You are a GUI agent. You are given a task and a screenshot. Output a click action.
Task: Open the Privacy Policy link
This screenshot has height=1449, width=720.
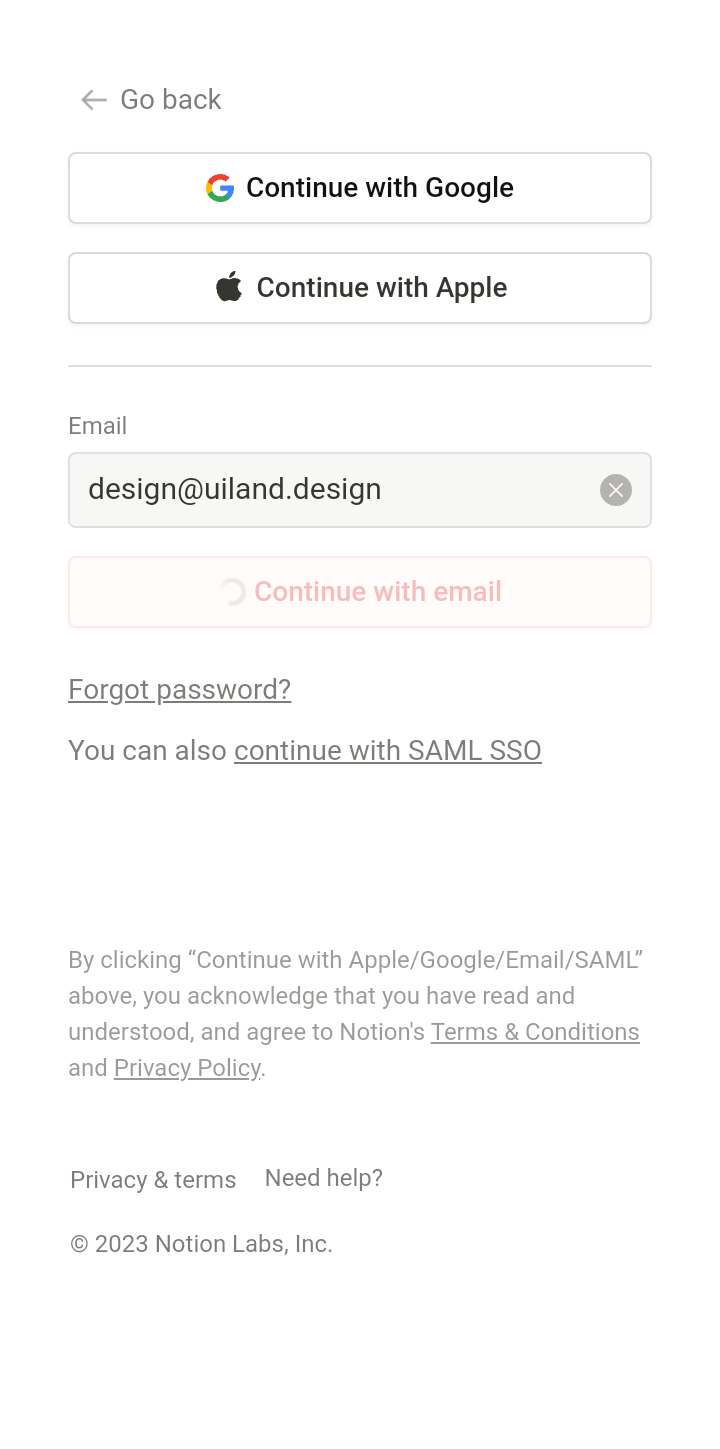(x=187, y=1068)
